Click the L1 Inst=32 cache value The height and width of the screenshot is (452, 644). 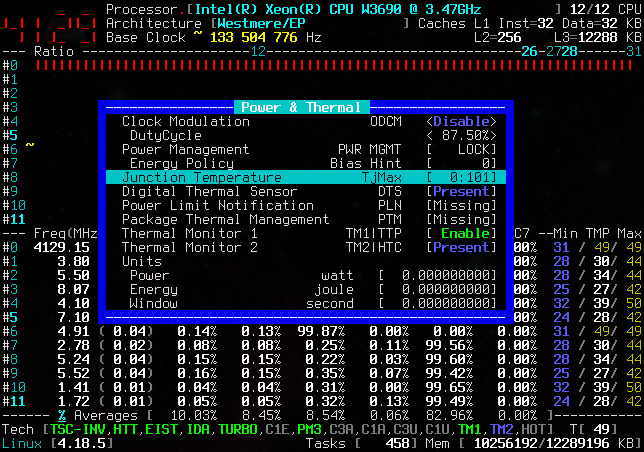526,23
